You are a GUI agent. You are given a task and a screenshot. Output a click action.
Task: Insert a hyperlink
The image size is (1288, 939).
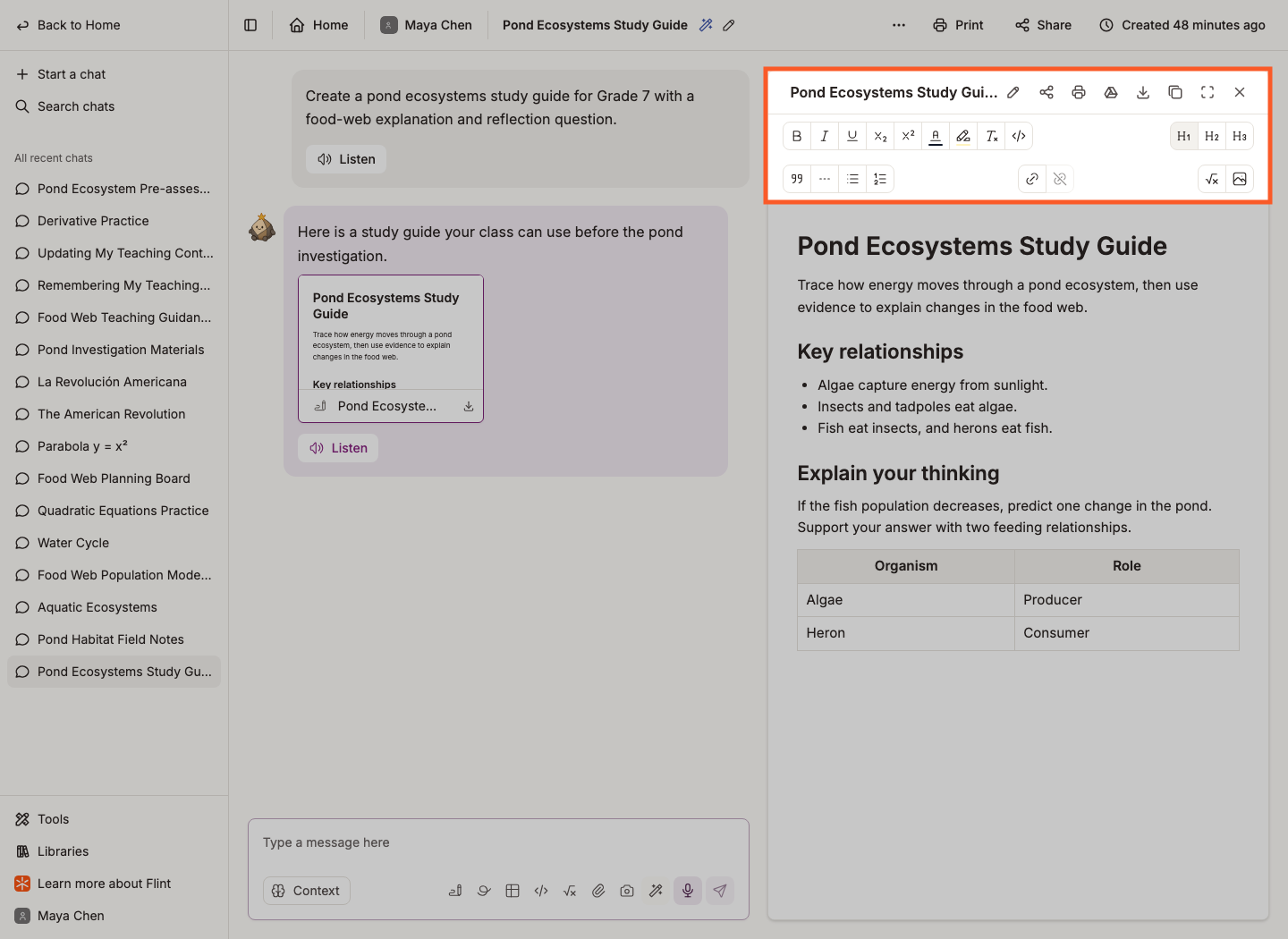point(1032,179)
